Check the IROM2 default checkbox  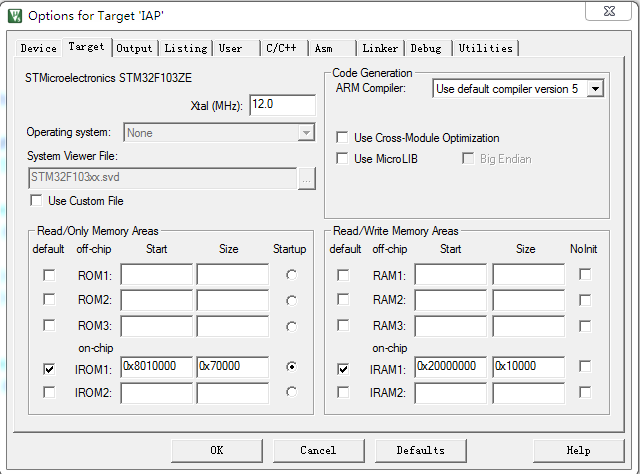49,392
